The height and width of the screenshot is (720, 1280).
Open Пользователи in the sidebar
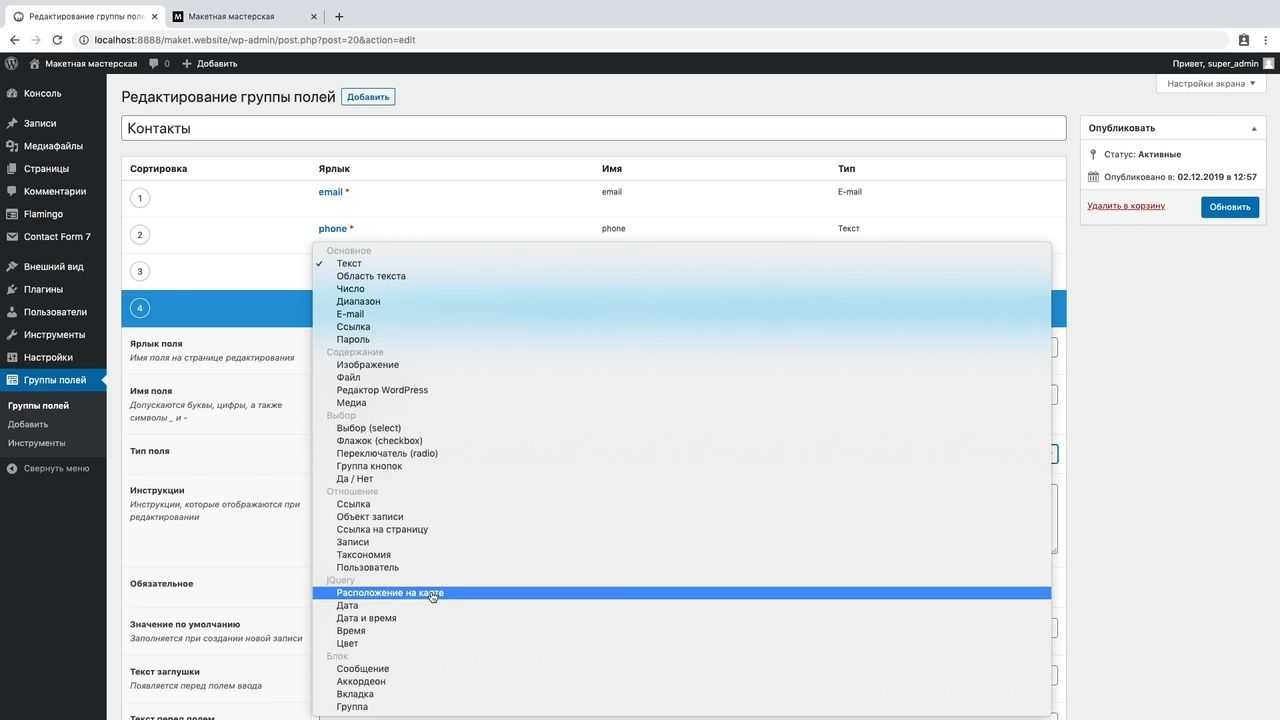(53, 312)
